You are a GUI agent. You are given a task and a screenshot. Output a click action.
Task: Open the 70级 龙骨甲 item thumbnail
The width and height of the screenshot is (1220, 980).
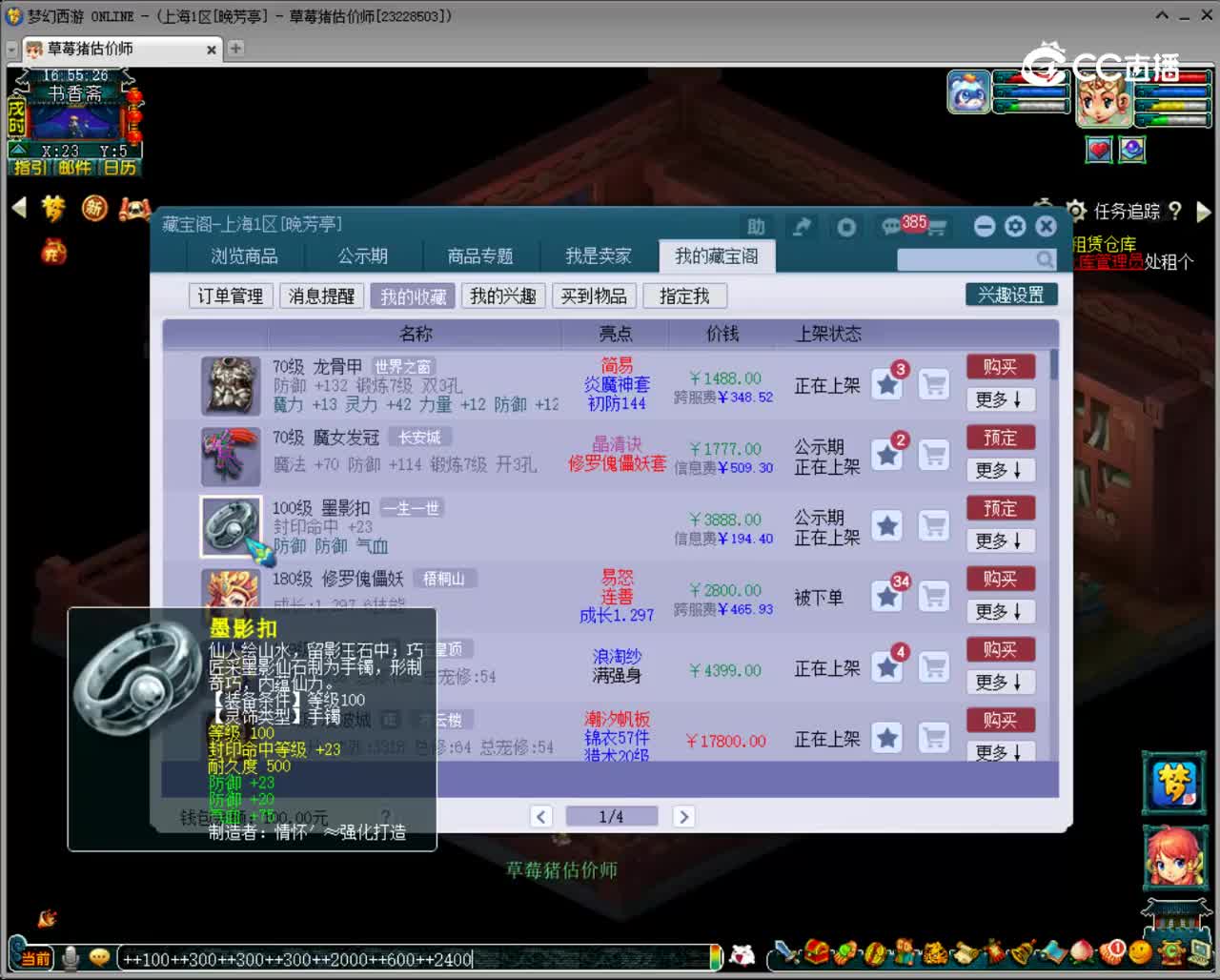click(x=231, y=385)
